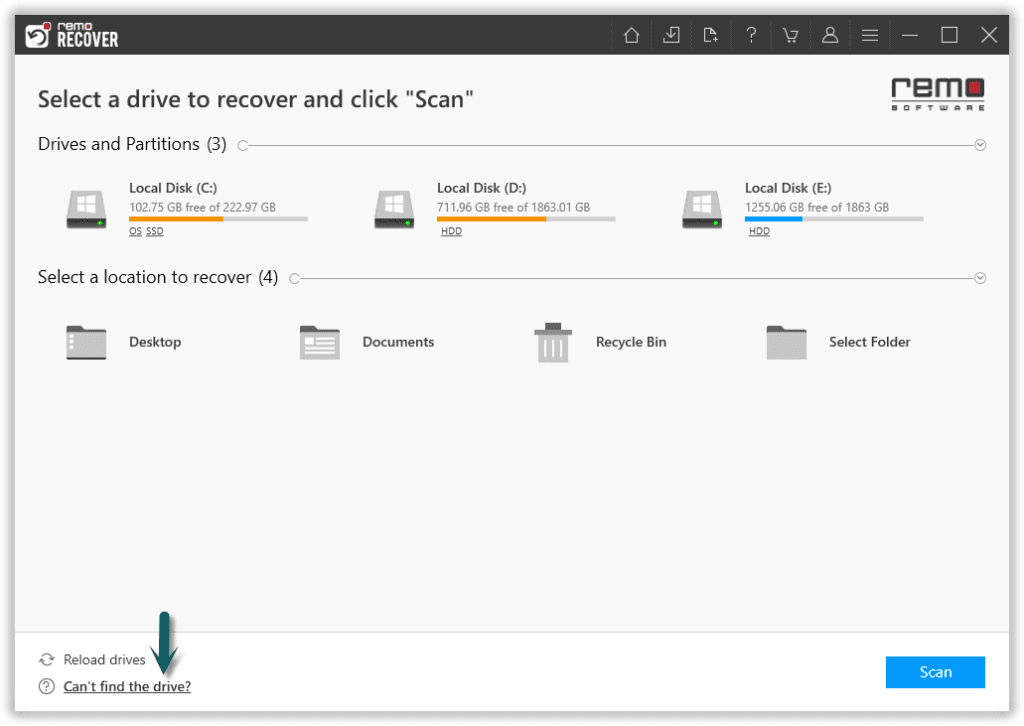Open Help via the question mark icon
Image resolution: width=1024 pixels, height=726 pixels.
[x=751, y=34]
